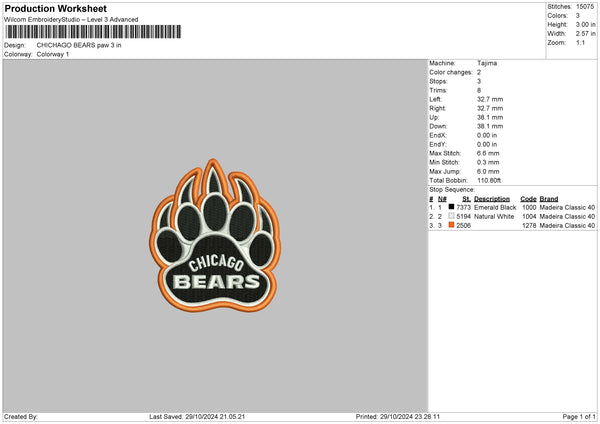Click the 'Right:' label
600x424 pixels.
coord(437,108)
